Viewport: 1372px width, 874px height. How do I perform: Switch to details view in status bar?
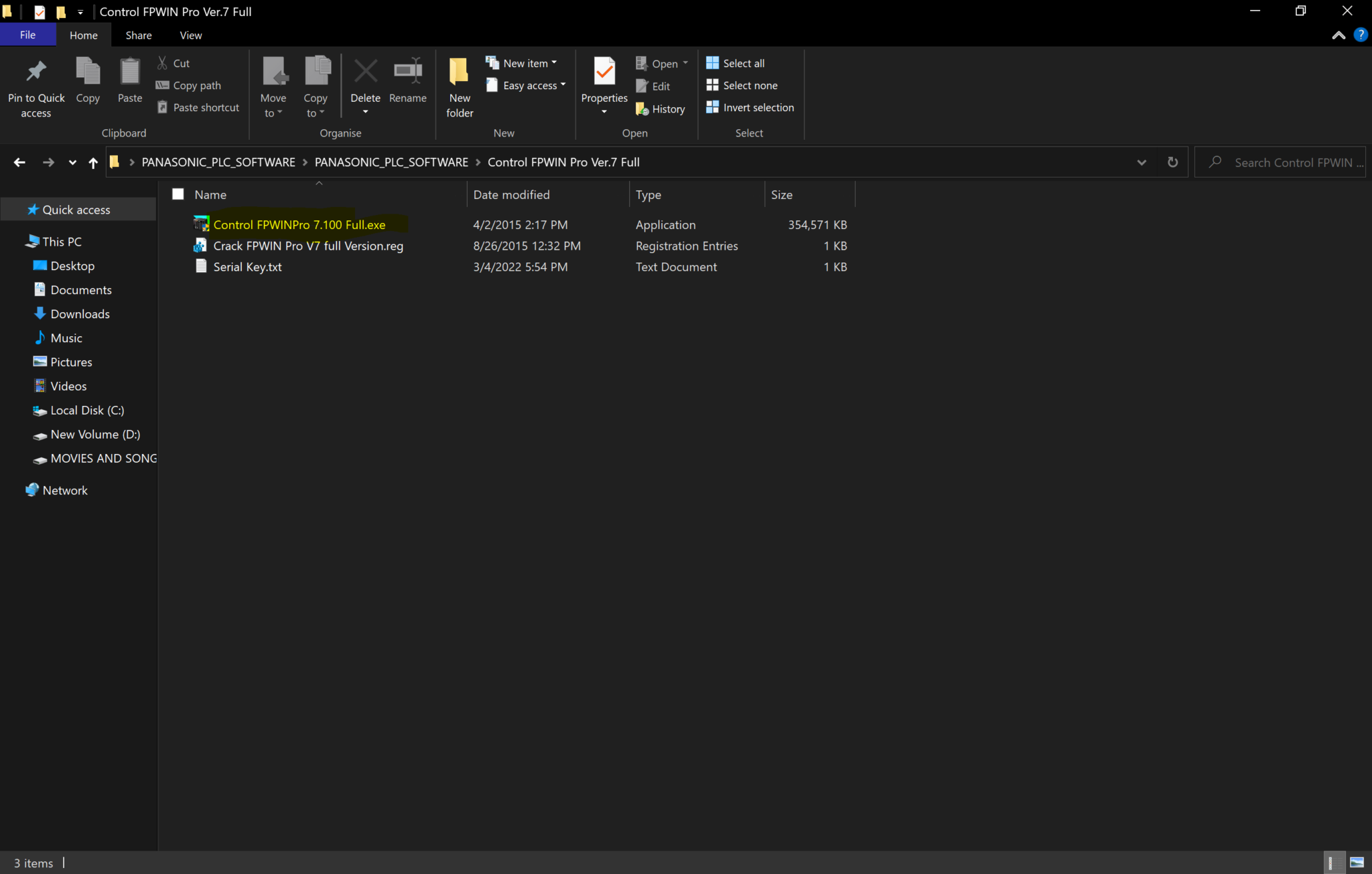1334,863
